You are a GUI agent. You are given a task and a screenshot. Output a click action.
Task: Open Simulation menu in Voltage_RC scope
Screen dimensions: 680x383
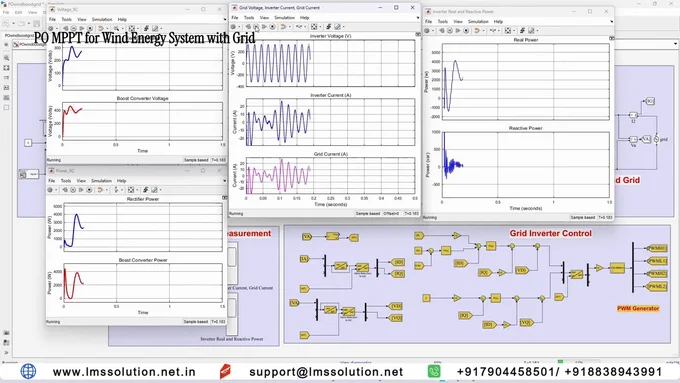102,19
